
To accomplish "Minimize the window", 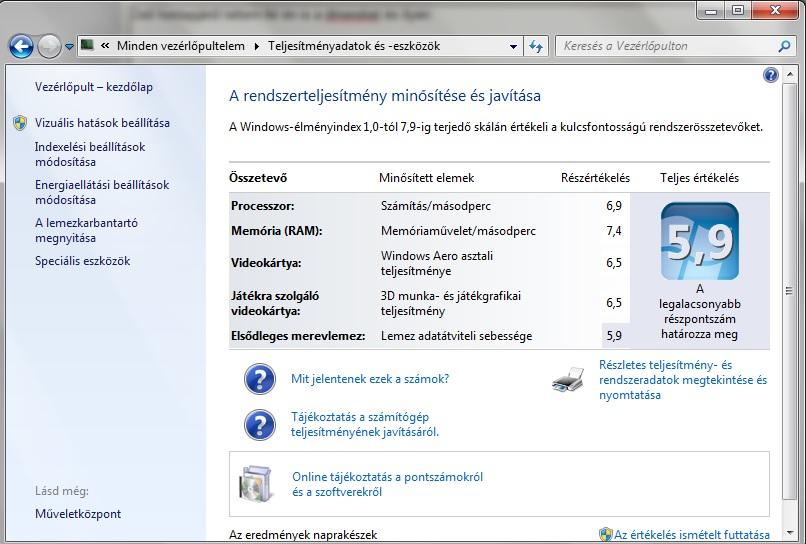I will 711,10.
